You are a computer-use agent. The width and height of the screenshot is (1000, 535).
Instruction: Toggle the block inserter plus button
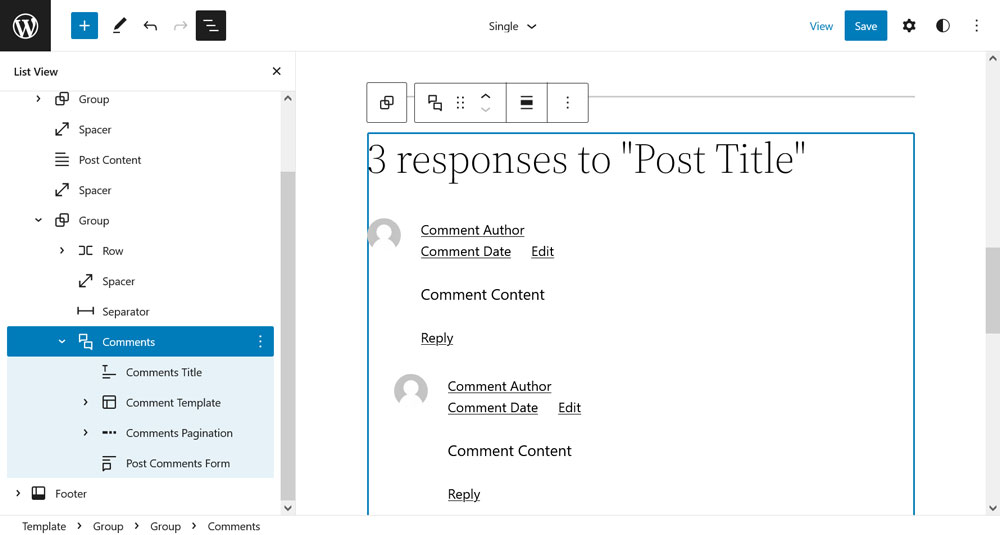coord(84,26)
